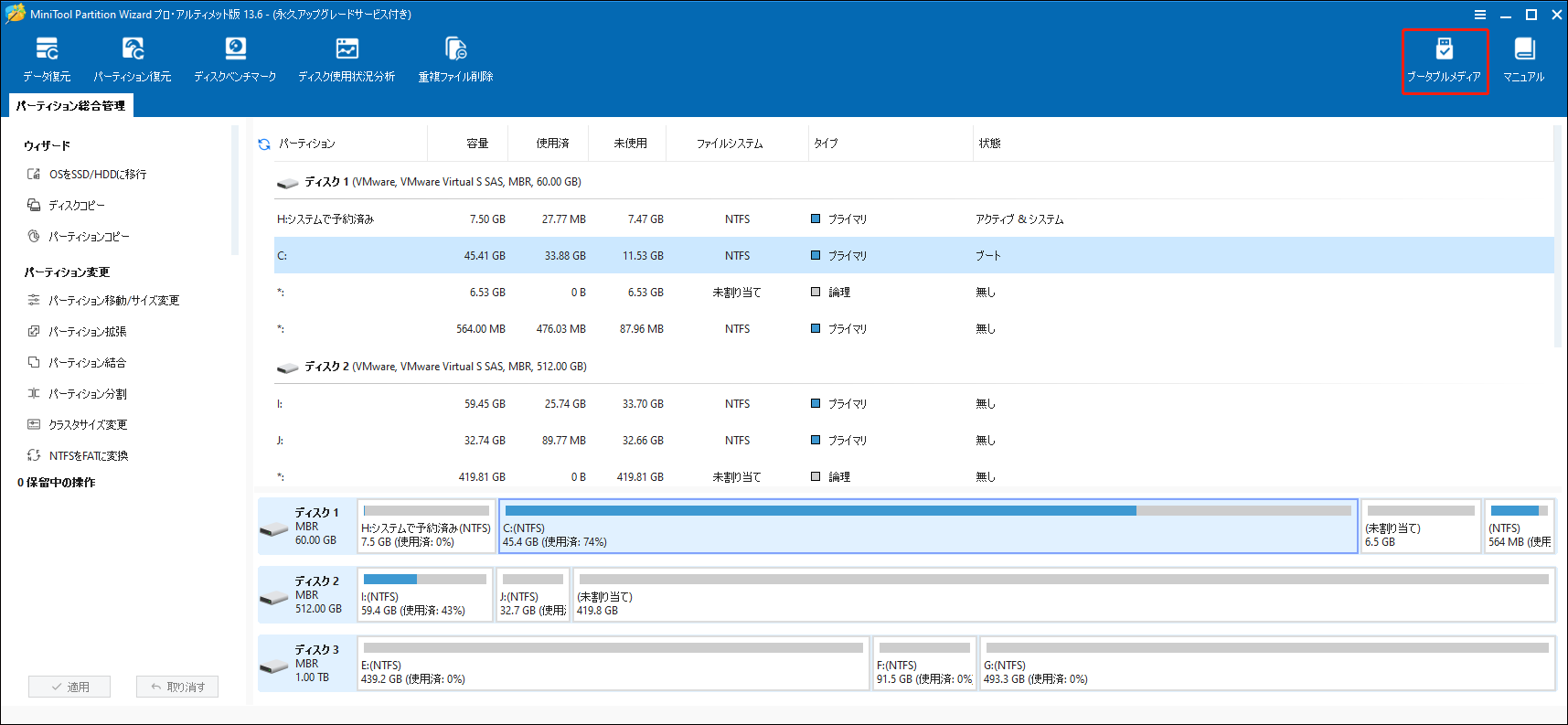Open ディスク使用状況分析

[x=347, y=59]
